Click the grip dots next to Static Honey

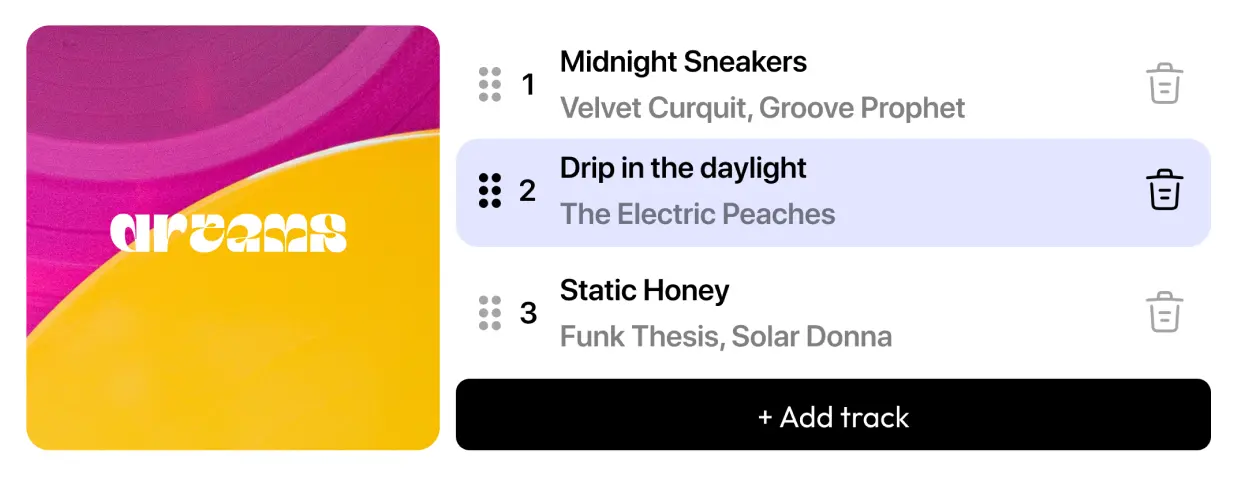[489, 313]
